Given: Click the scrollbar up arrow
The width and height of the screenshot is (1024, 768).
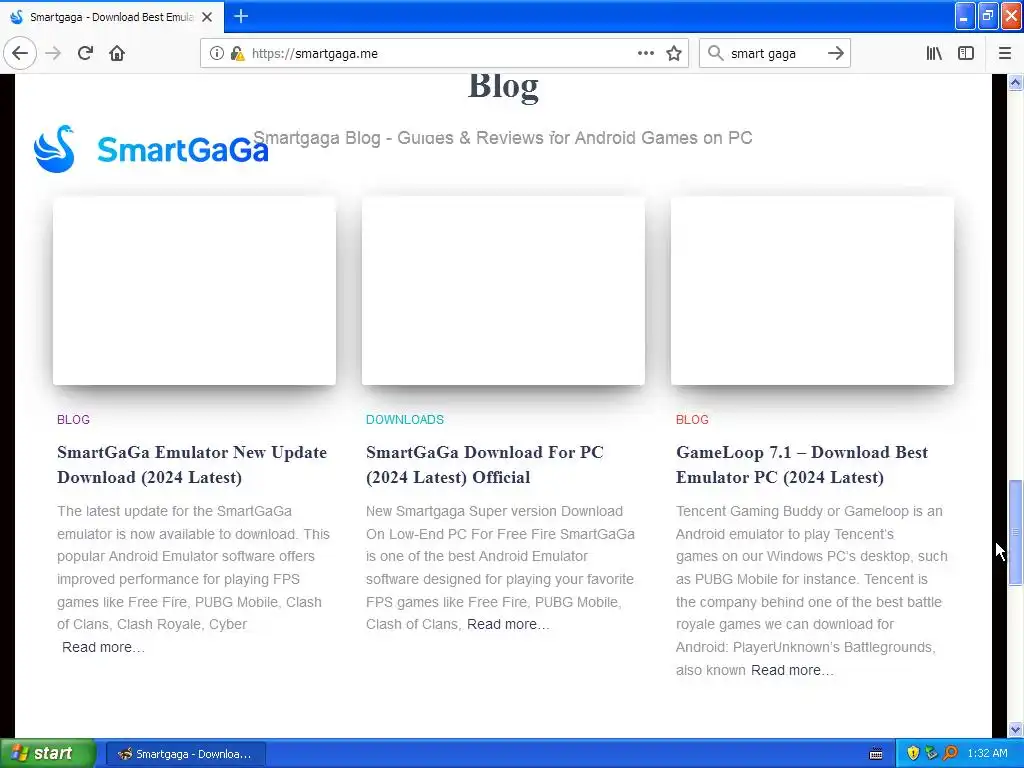Looking at the screenshot, I should click(1016, 82).
